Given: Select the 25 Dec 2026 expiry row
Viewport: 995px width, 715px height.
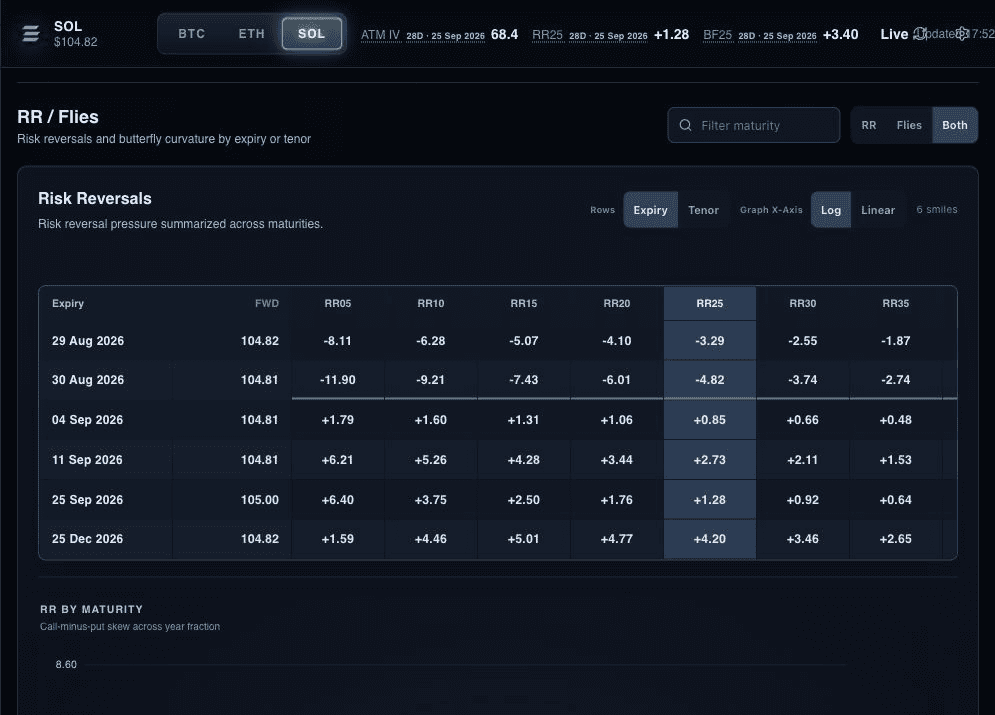Looking at the screenshot, I should point(498,539).
